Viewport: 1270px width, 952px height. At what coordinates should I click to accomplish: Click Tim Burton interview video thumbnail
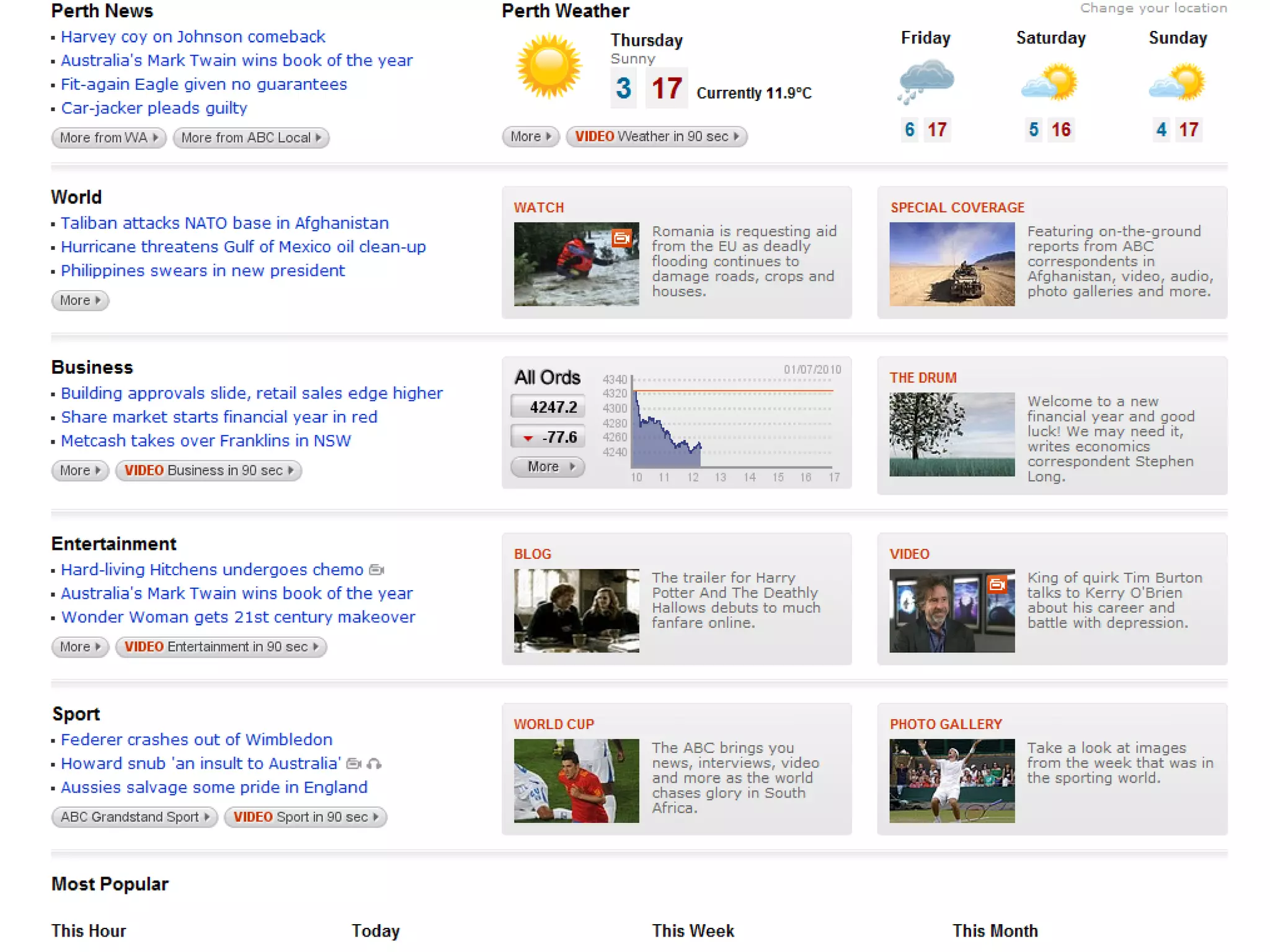click(951, 610)
